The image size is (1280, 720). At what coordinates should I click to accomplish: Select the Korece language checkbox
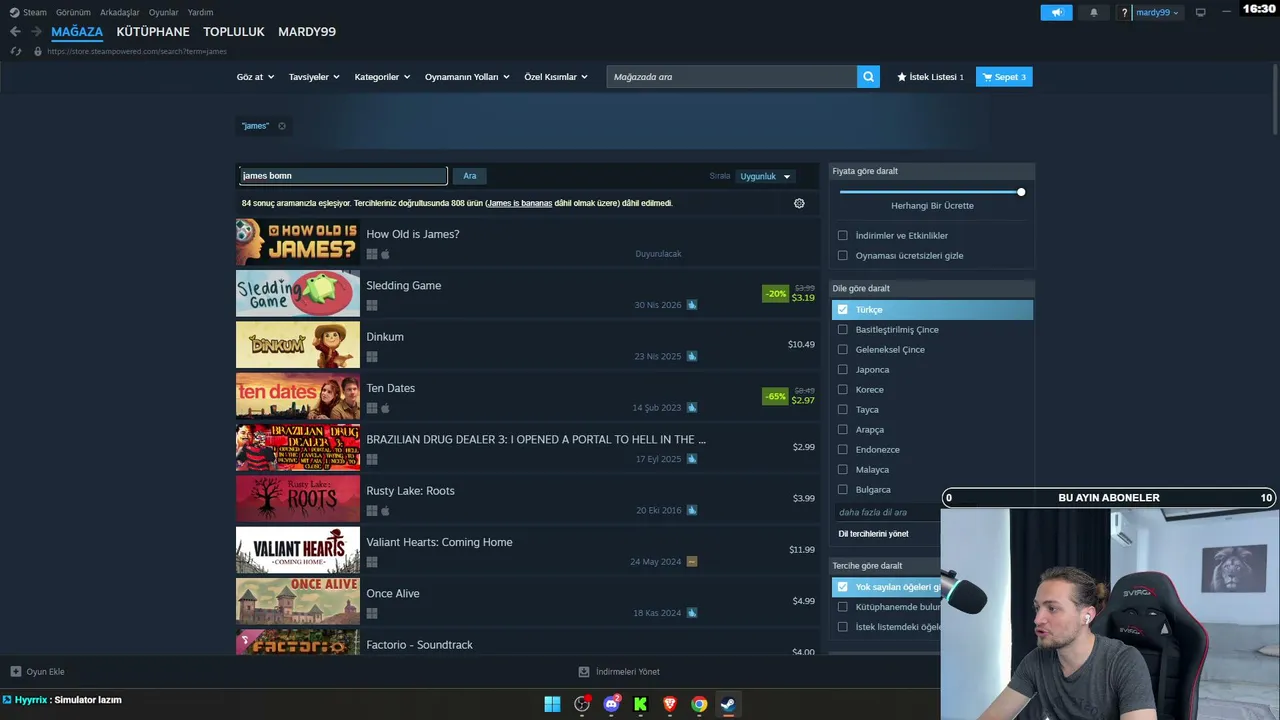(x=843, y=390)
